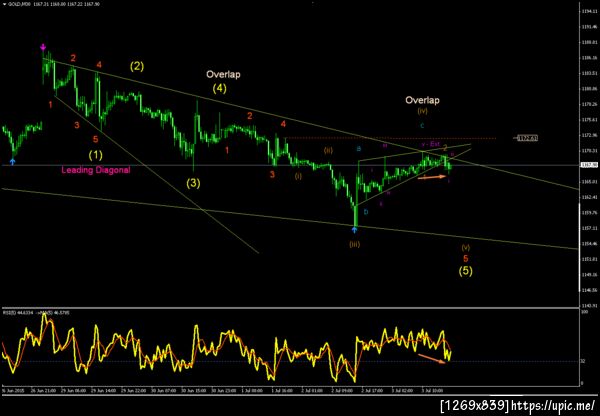Click the yellow (4) wave label

click(220, 89)
